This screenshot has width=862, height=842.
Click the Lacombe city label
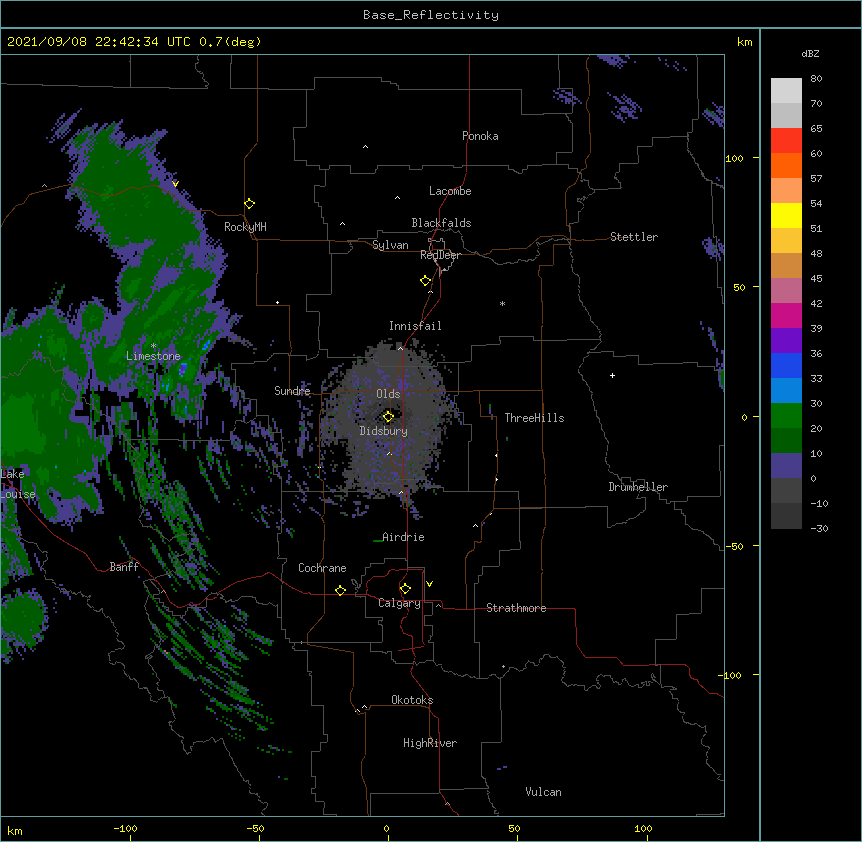(x=450, y=191)
